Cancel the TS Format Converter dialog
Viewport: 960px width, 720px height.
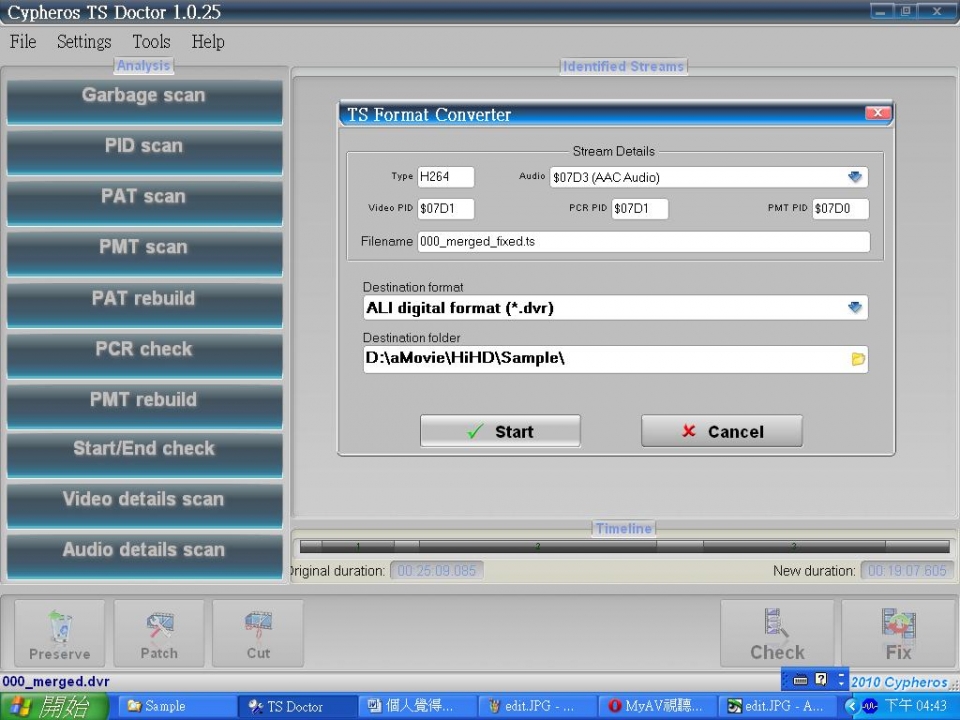(722, 431)
